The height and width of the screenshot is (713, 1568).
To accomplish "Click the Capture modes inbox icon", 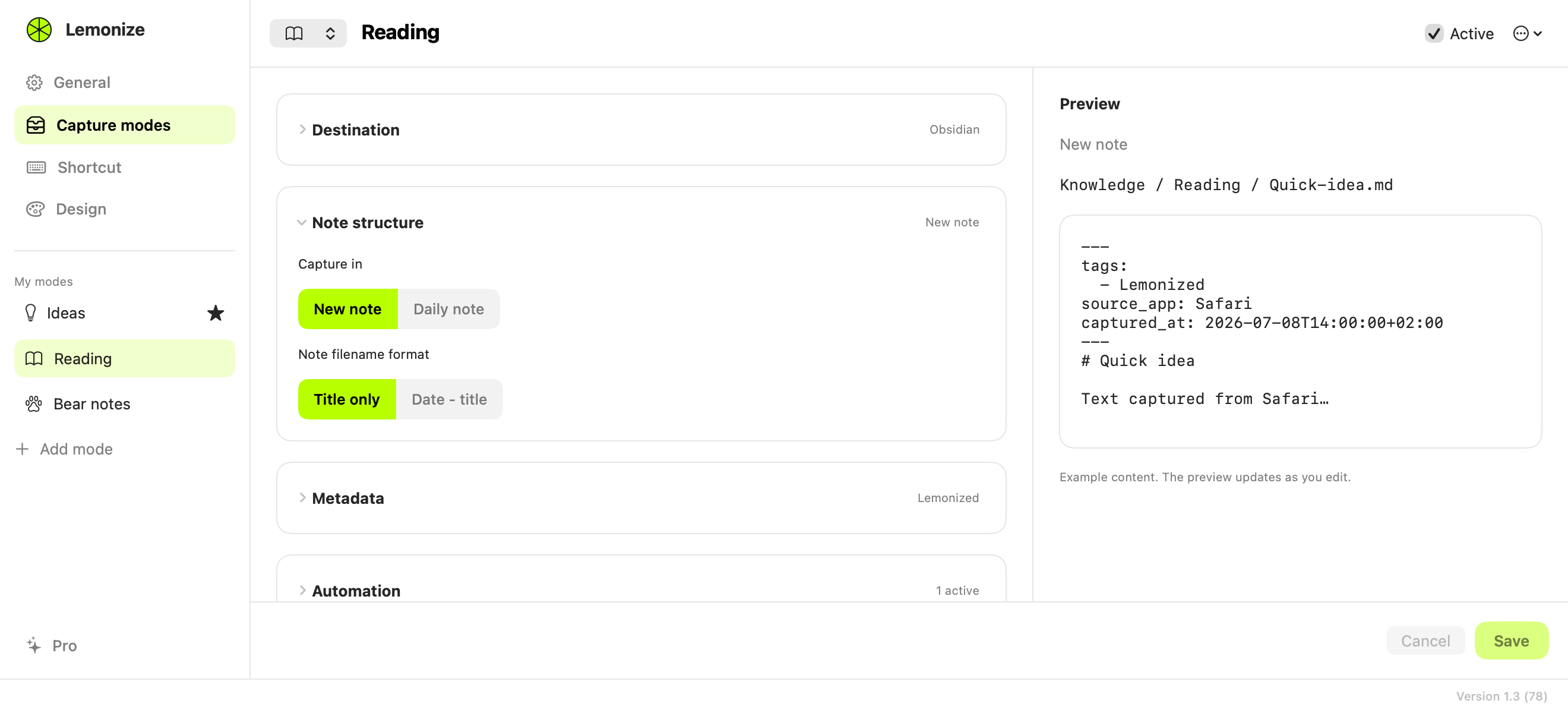I will (36, 125).
